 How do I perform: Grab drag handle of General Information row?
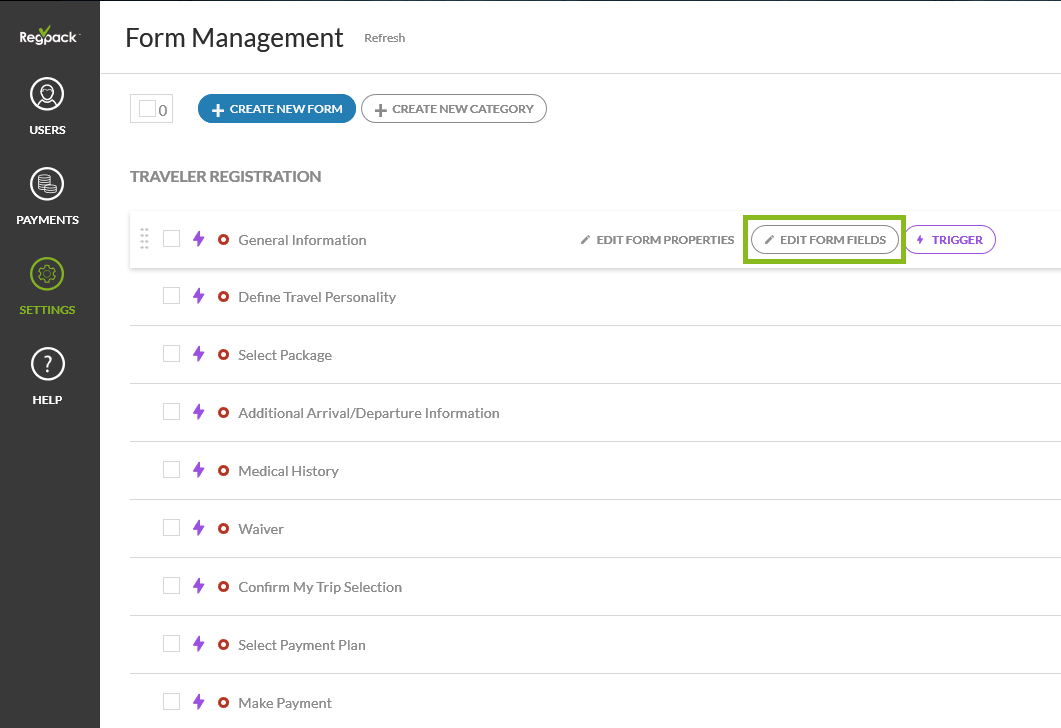point(144,239)
